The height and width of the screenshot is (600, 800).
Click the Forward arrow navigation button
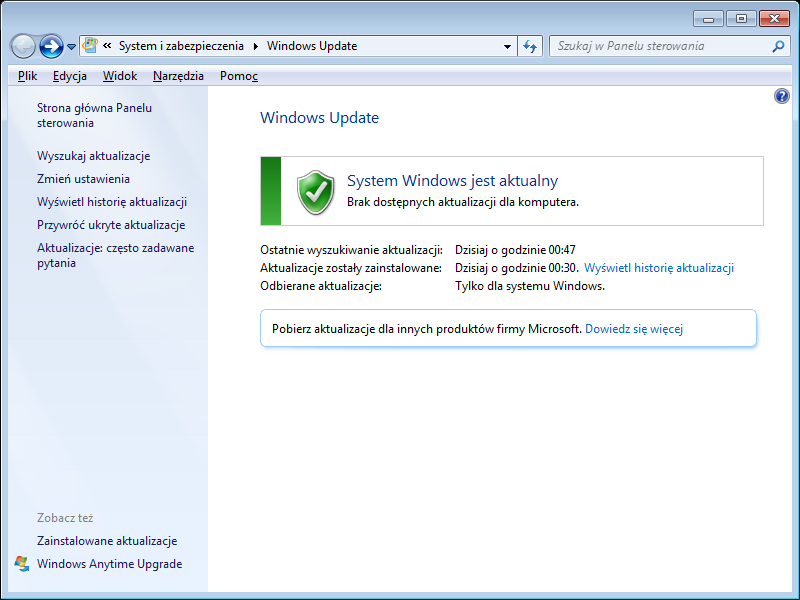click(x=51, y=46)
